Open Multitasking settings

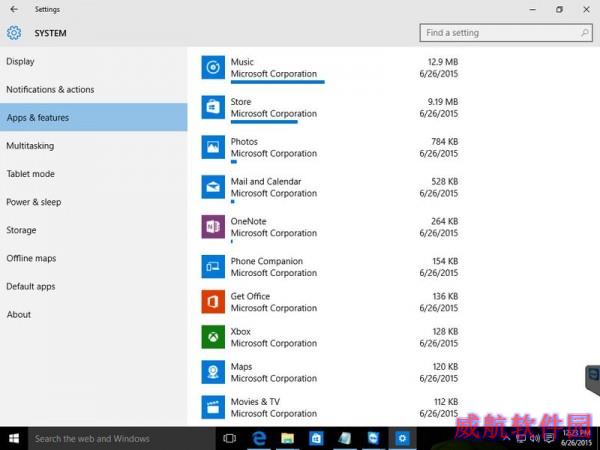93,145
